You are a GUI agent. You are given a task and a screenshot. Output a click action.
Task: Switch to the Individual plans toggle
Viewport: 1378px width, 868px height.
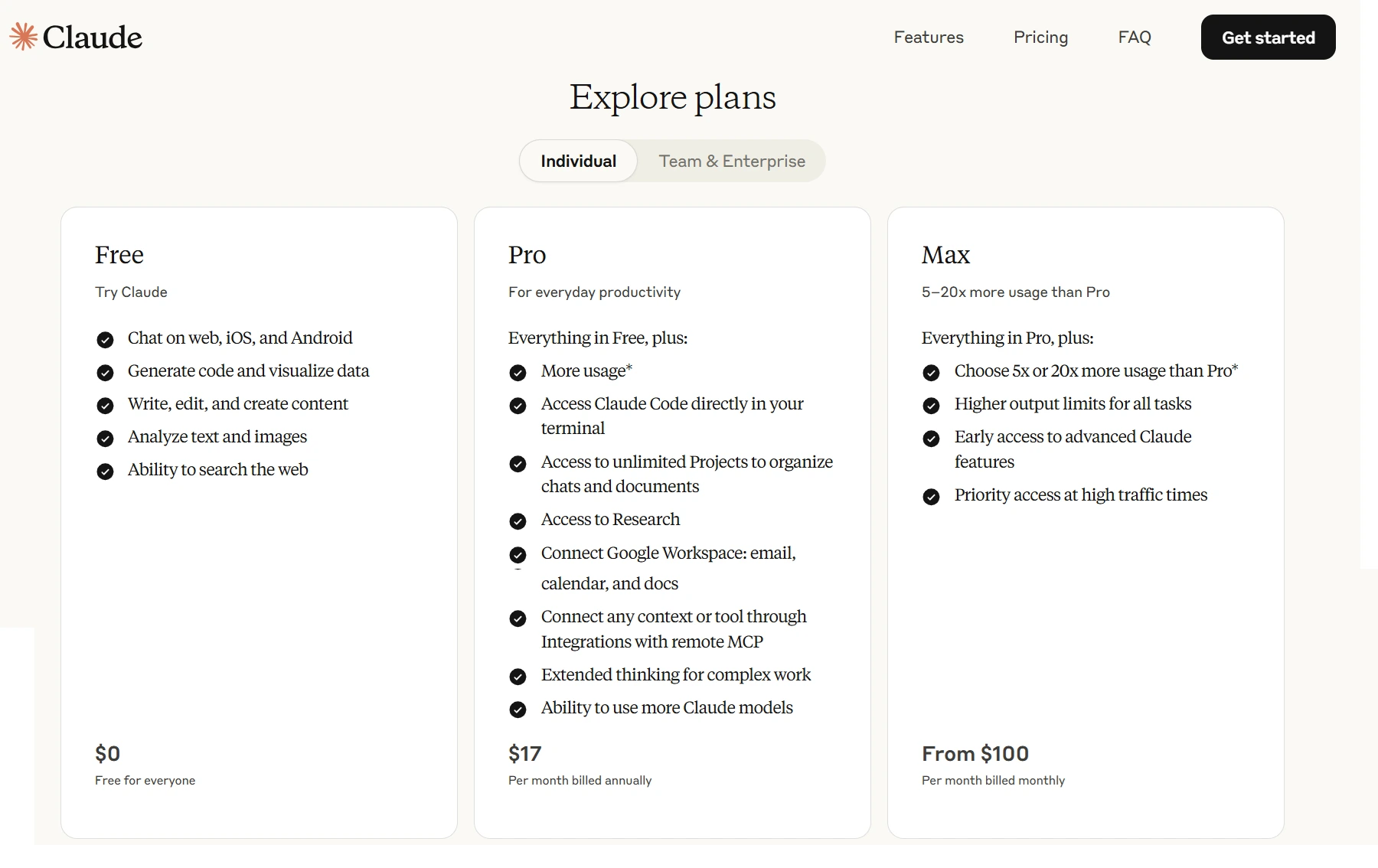point(578,161)
